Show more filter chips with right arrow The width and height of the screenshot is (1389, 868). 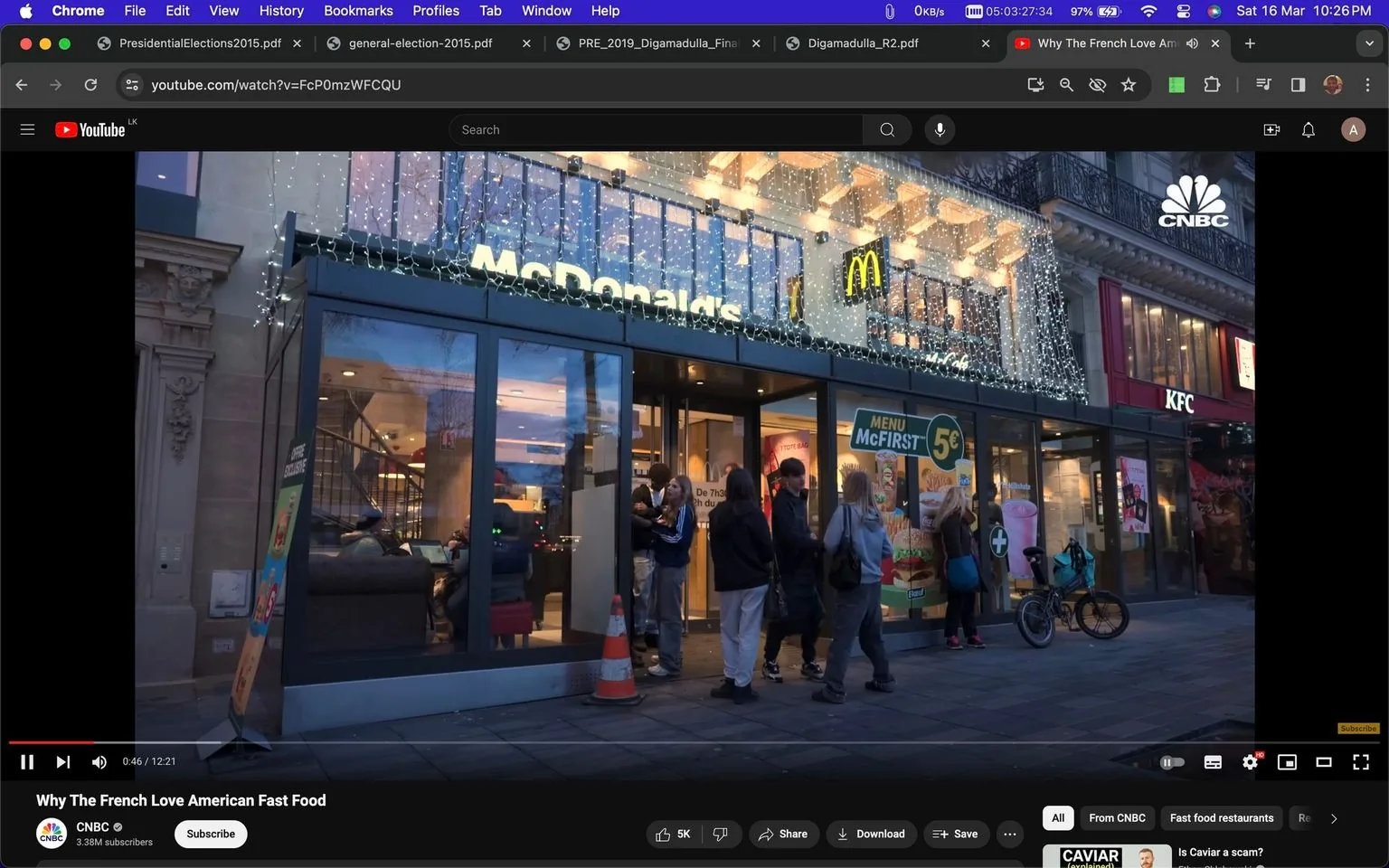point(1333,817)
